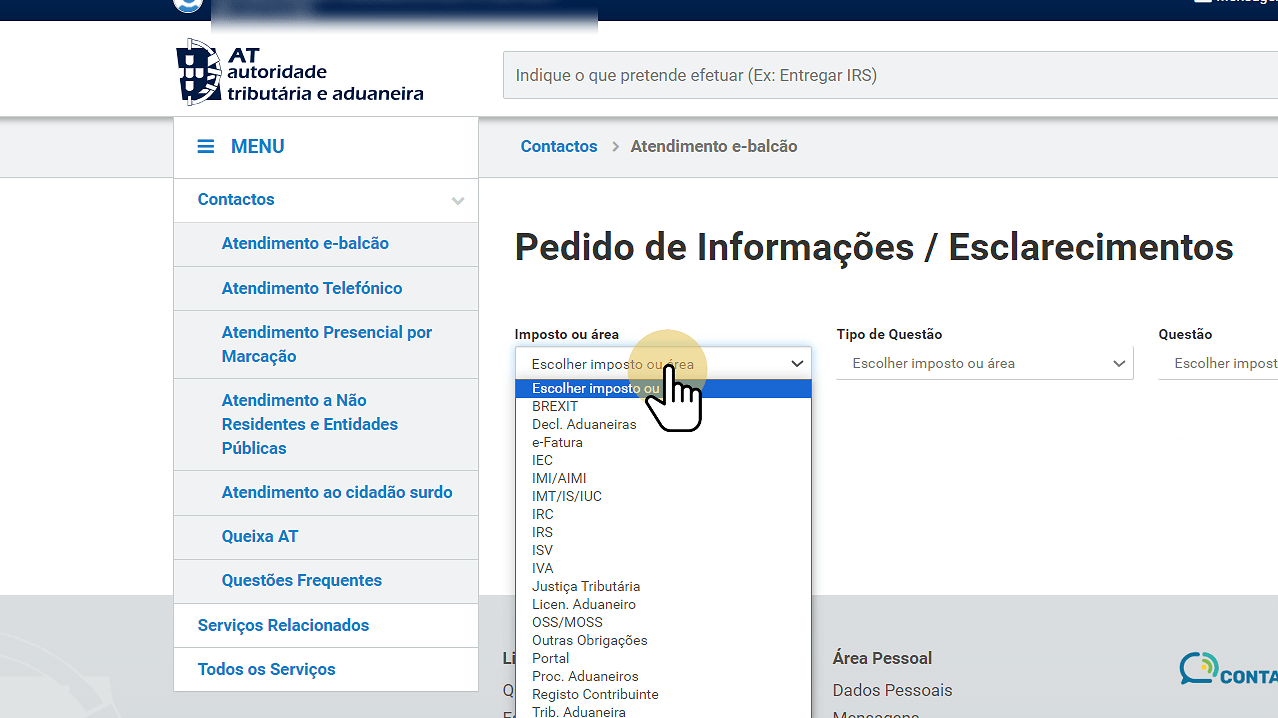Open Atendimento ao cidadão surdo
Viewport: 1278px width, 718px height.
click(x=336, y=493)
